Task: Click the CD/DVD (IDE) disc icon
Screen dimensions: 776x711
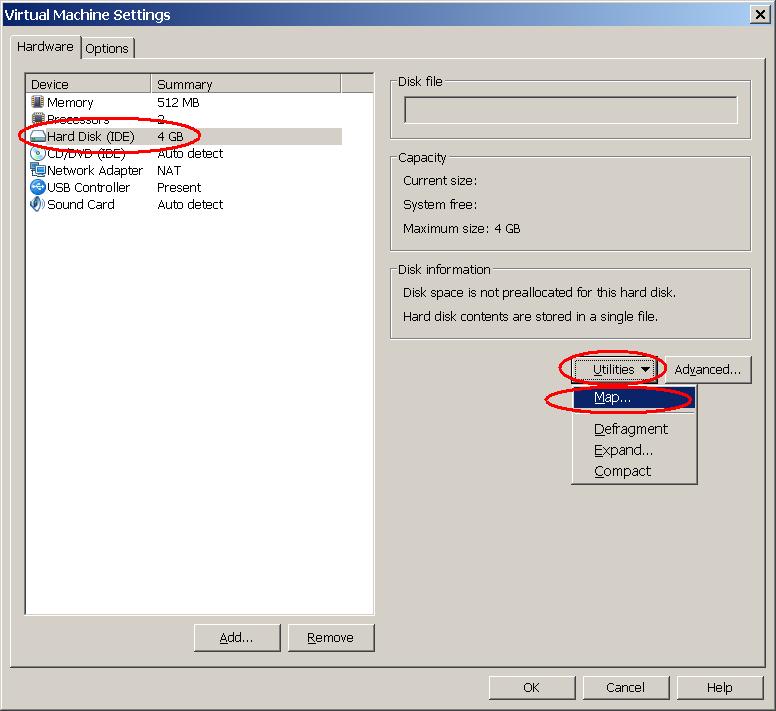Action: coord(38,153)
